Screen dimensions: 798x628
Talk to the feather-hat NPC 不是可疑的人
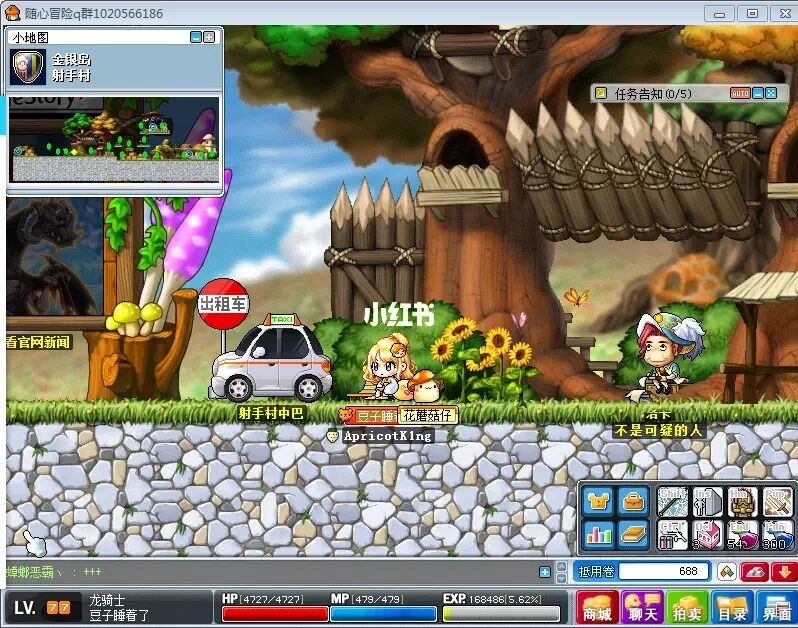pos(665,356)
